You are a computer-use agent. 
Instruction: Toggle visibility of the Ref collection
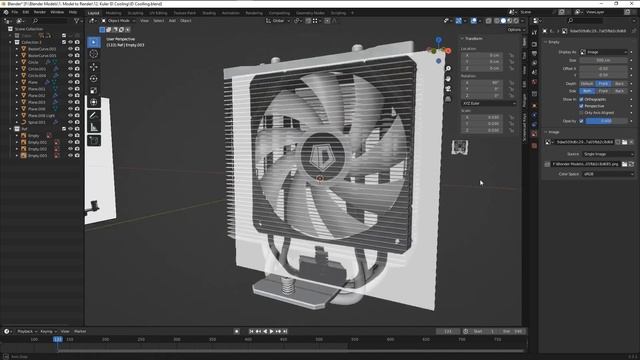pyautogui.click(x=70, y=129)
